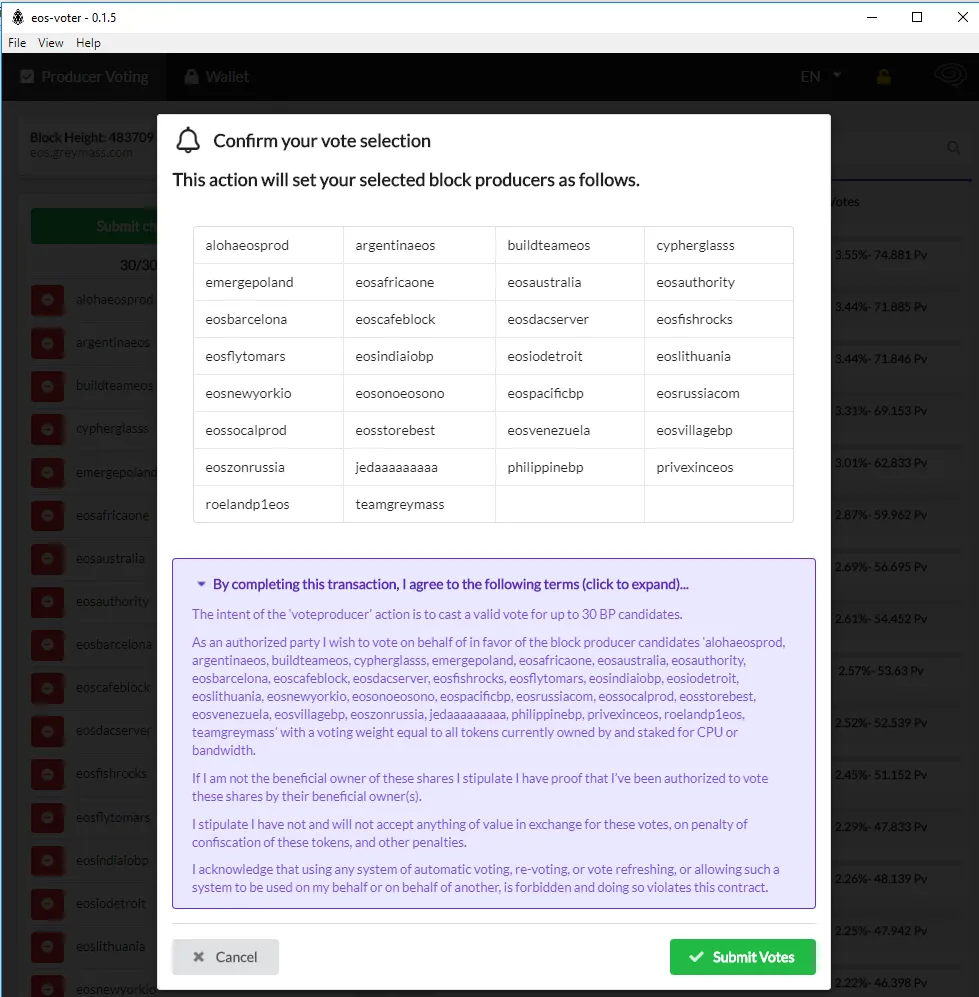Click the green Submit changes button behind dialog
Image resolution: width=979 pixels, height=997 pixels.
tap(94, 226)
